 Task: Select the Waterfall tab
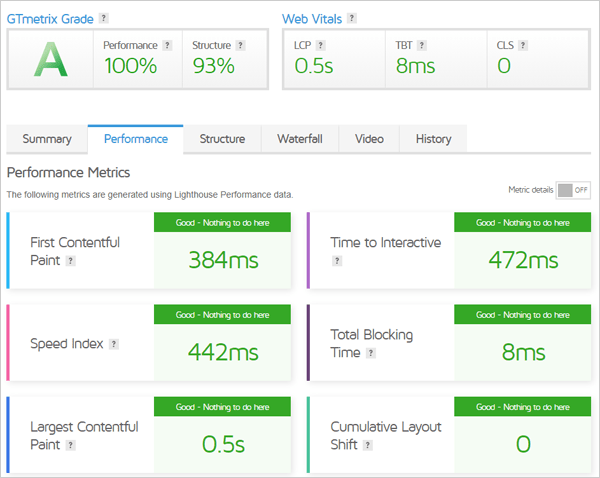pos(300,139)
